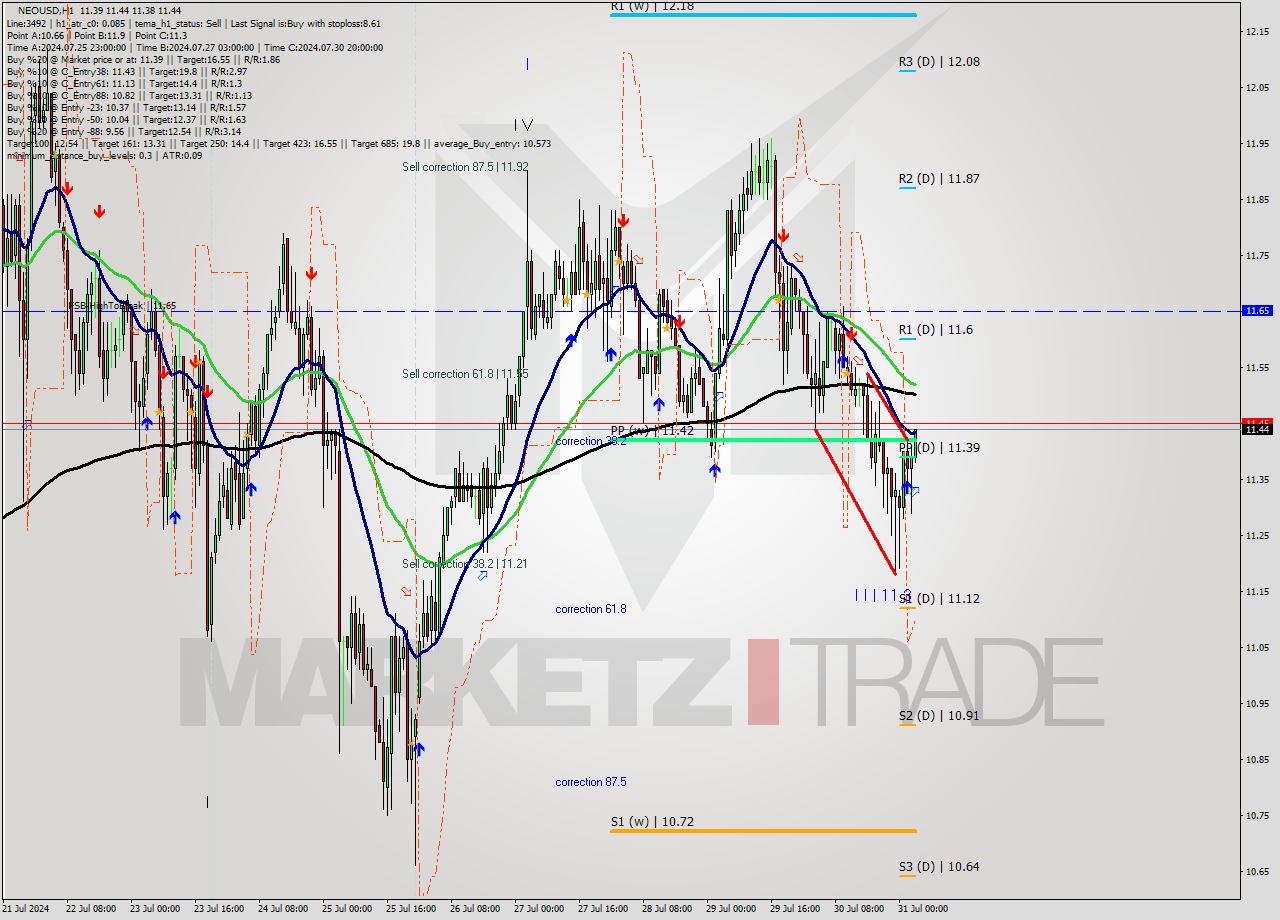The height and width of the screenshot is (920, 1280).
Task: Select the 12.15 price axis label
Action: pyautogui.click(x=1256, y=32)
